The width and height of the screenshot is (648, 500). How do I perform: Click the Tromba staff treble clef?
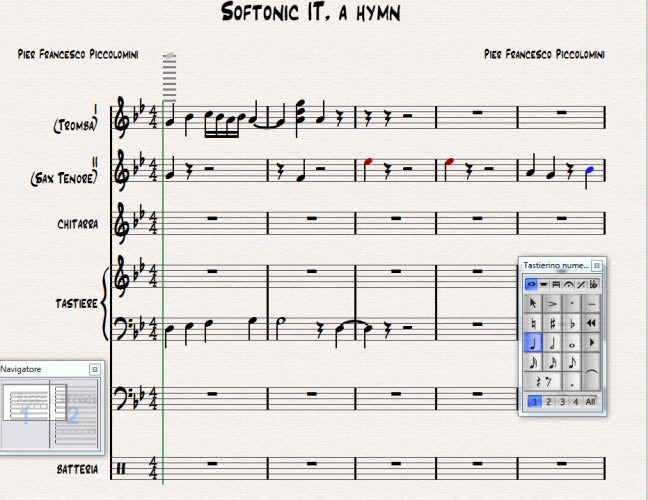[x=121, y=118]
